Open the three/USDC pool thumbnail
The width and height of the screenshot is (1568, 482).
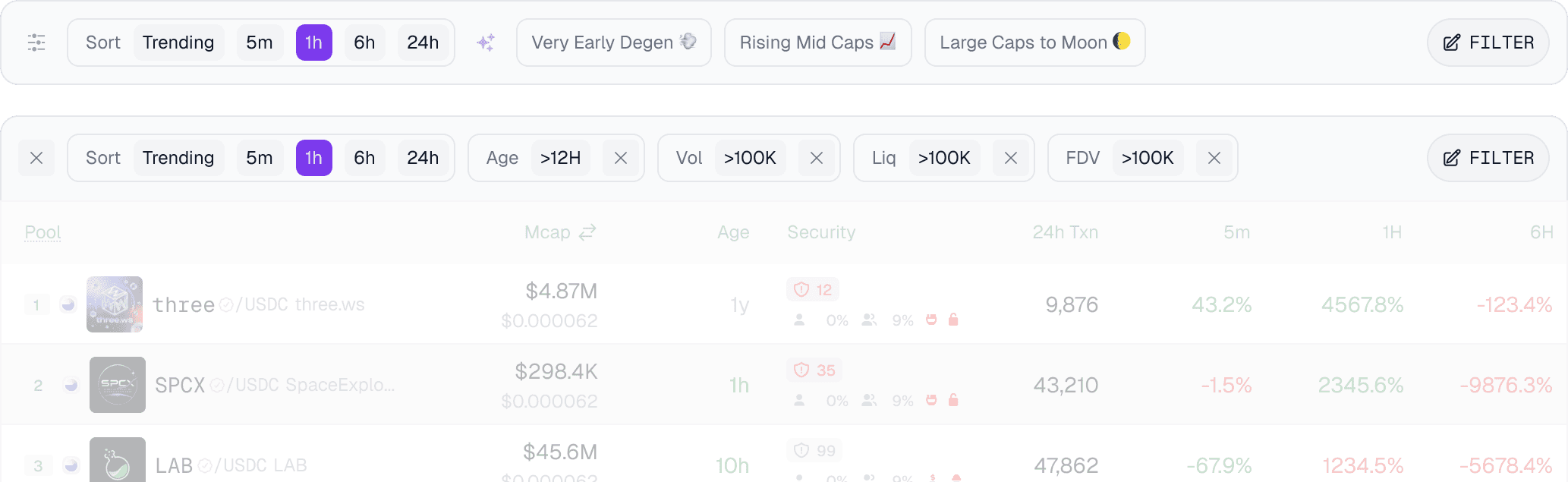[115, 304]
